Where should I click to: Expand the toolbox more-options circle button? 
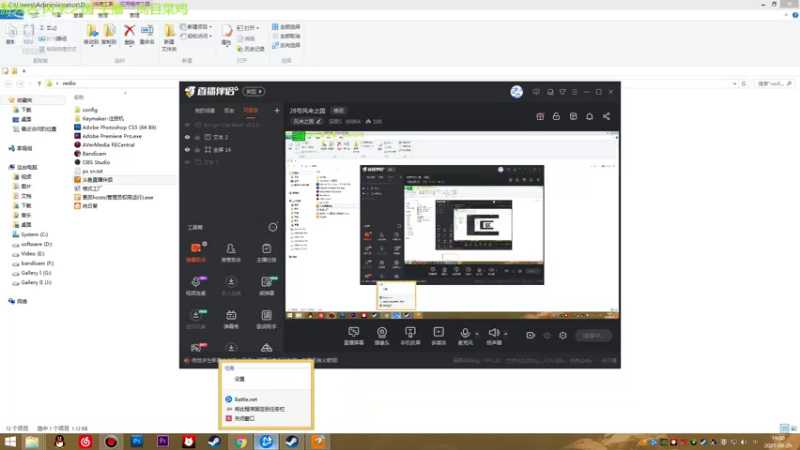(x=273, y=227)
